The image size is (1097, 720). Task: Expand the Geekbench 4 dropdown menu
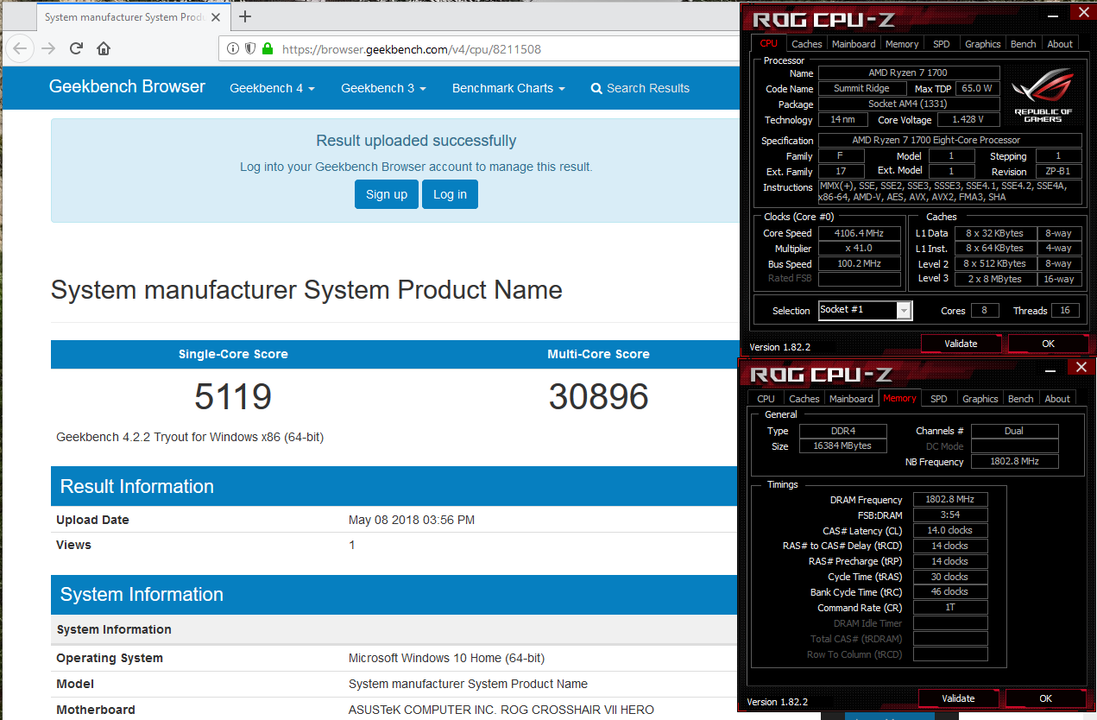click(x=272, y=88)
